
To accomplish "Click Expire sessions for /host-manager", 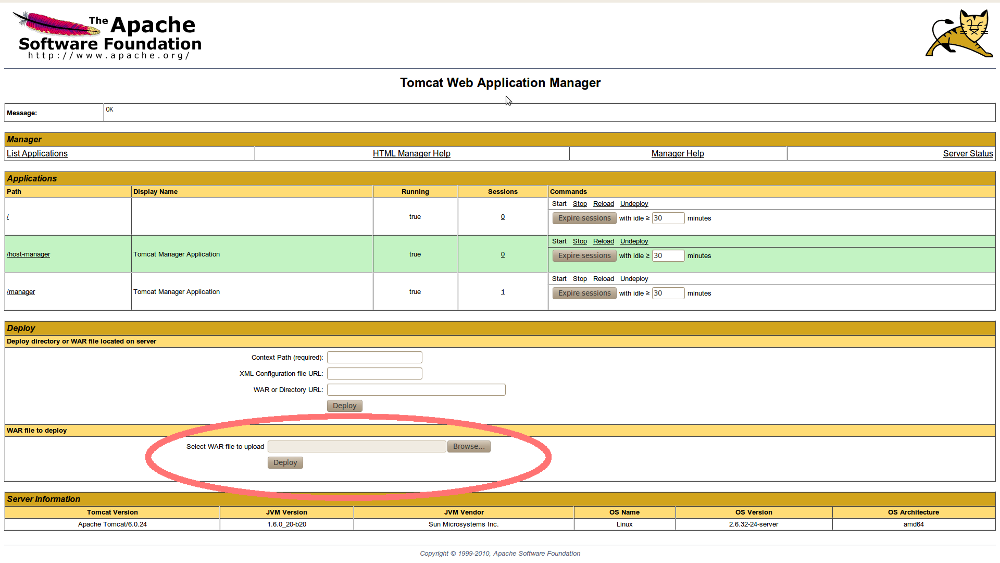I will 584,256.
